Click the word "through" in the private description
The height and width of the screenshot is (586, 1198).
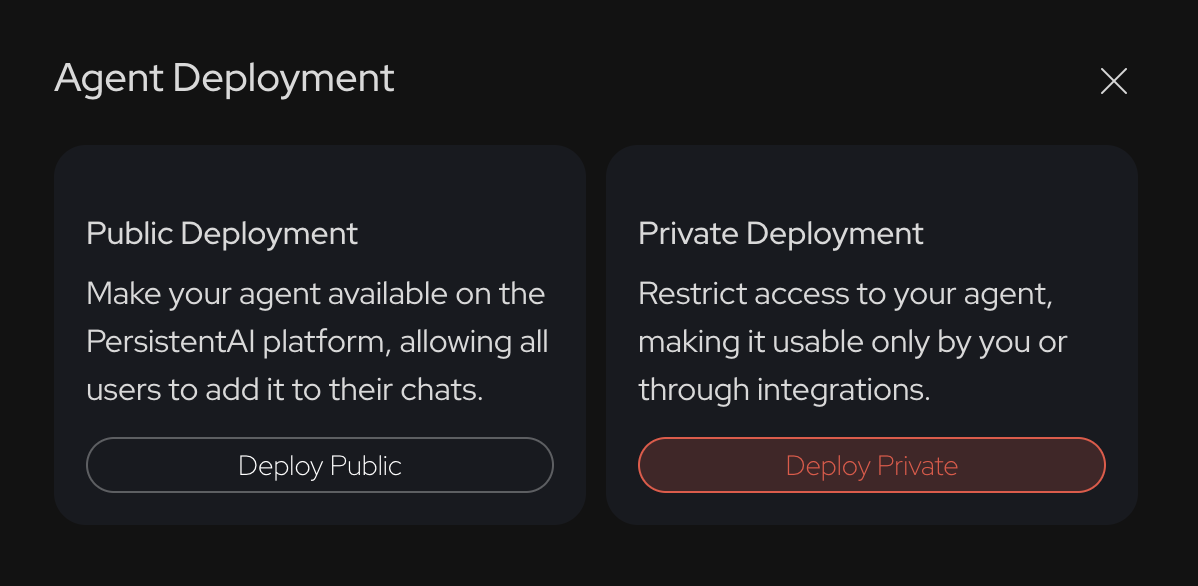click(694, 390)
